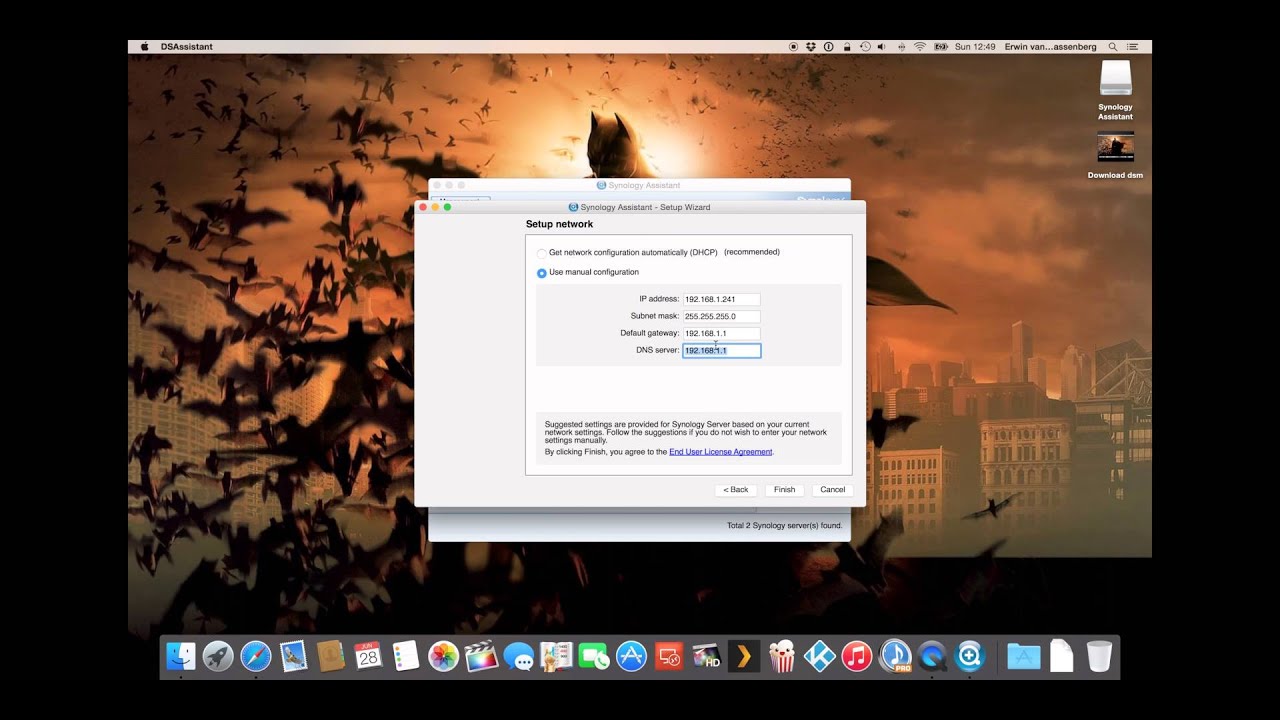Open Mail stamp icon in dock
The image size is (1280, 720).
tap(293, 656)
